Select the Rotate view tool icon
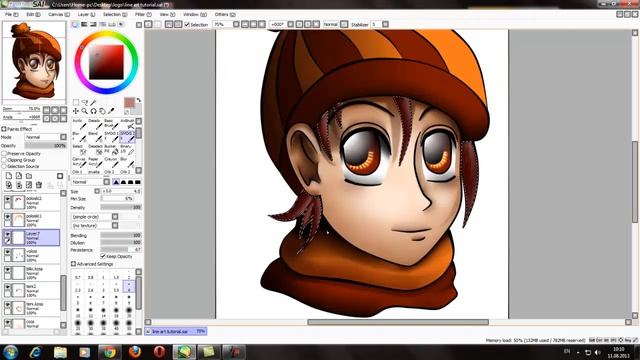Viewport: 640px width, 360px height. (x=93, y=111)
